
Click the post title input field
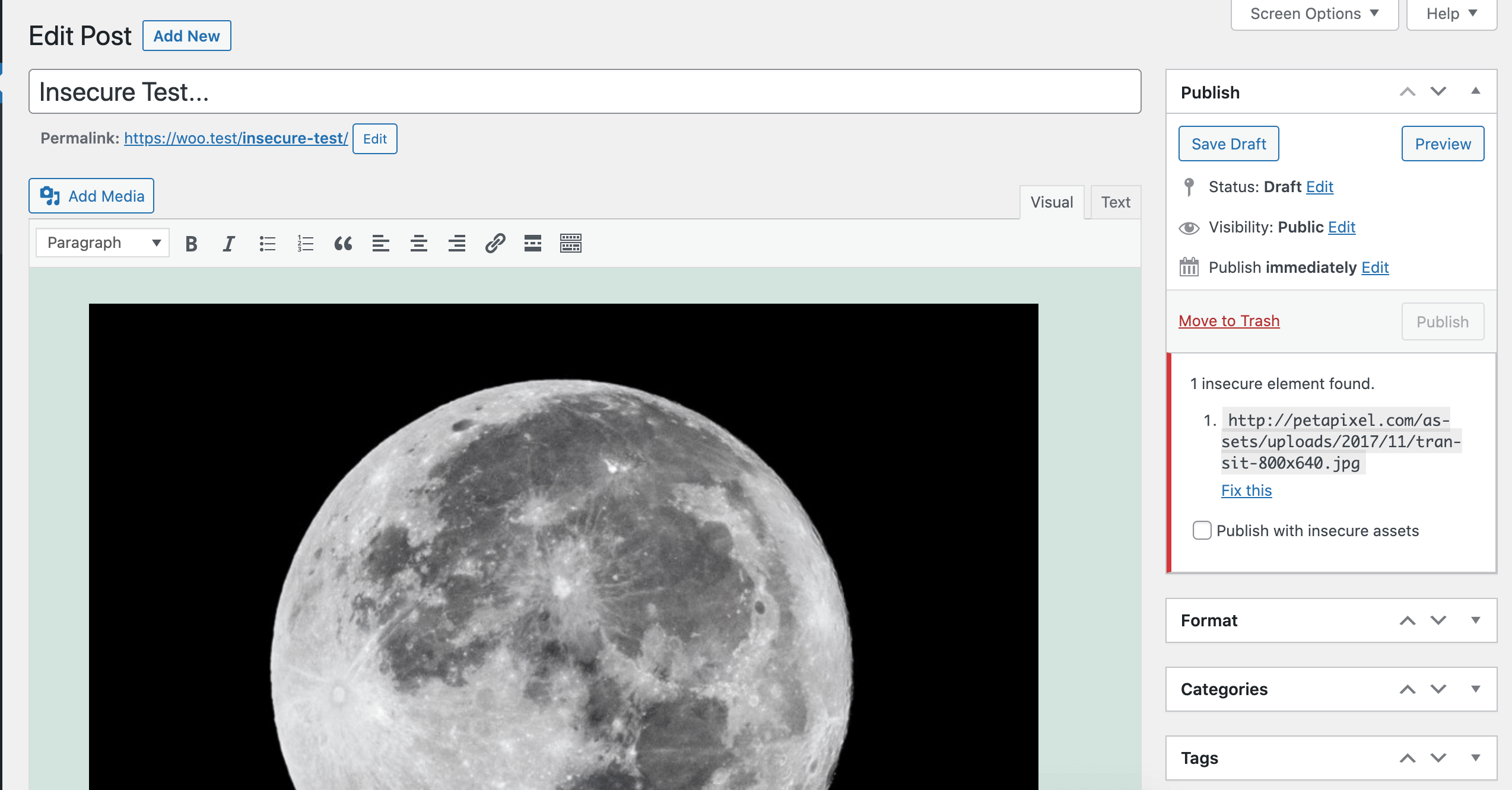tap(585, 91)
